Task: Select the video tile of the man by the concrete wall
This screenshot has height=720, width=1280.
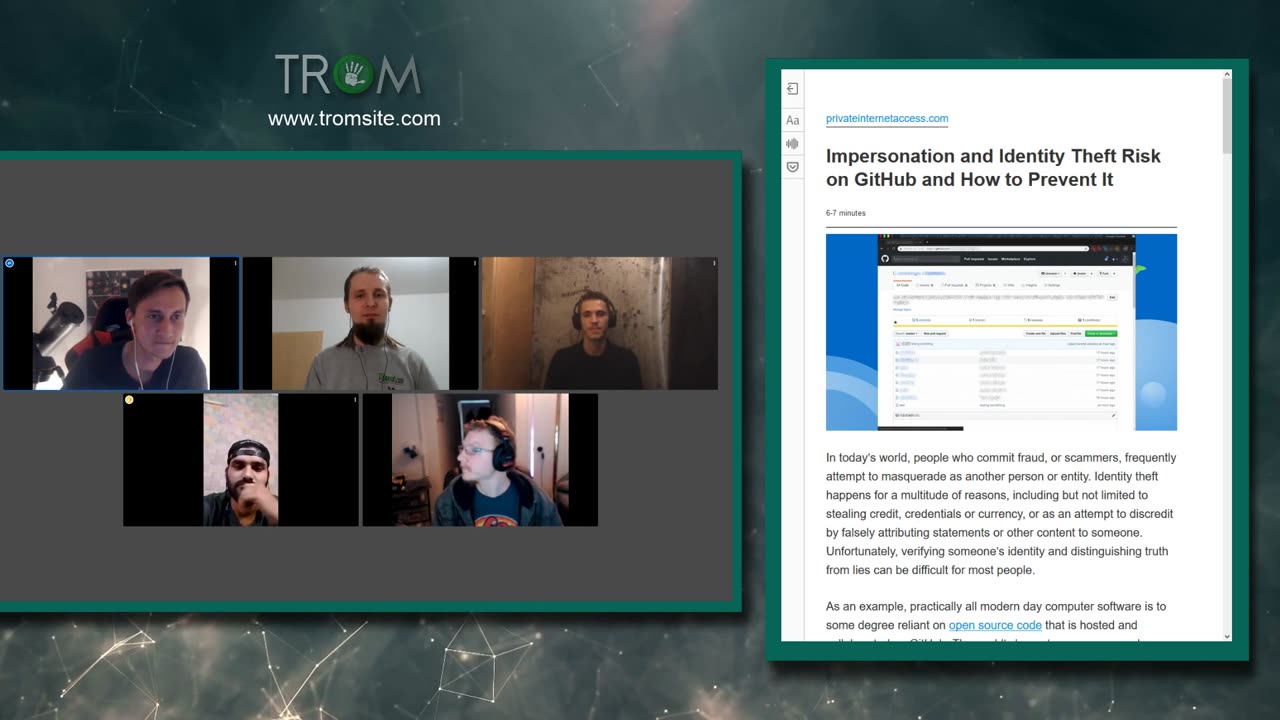Action: click(x=600, y=323)
